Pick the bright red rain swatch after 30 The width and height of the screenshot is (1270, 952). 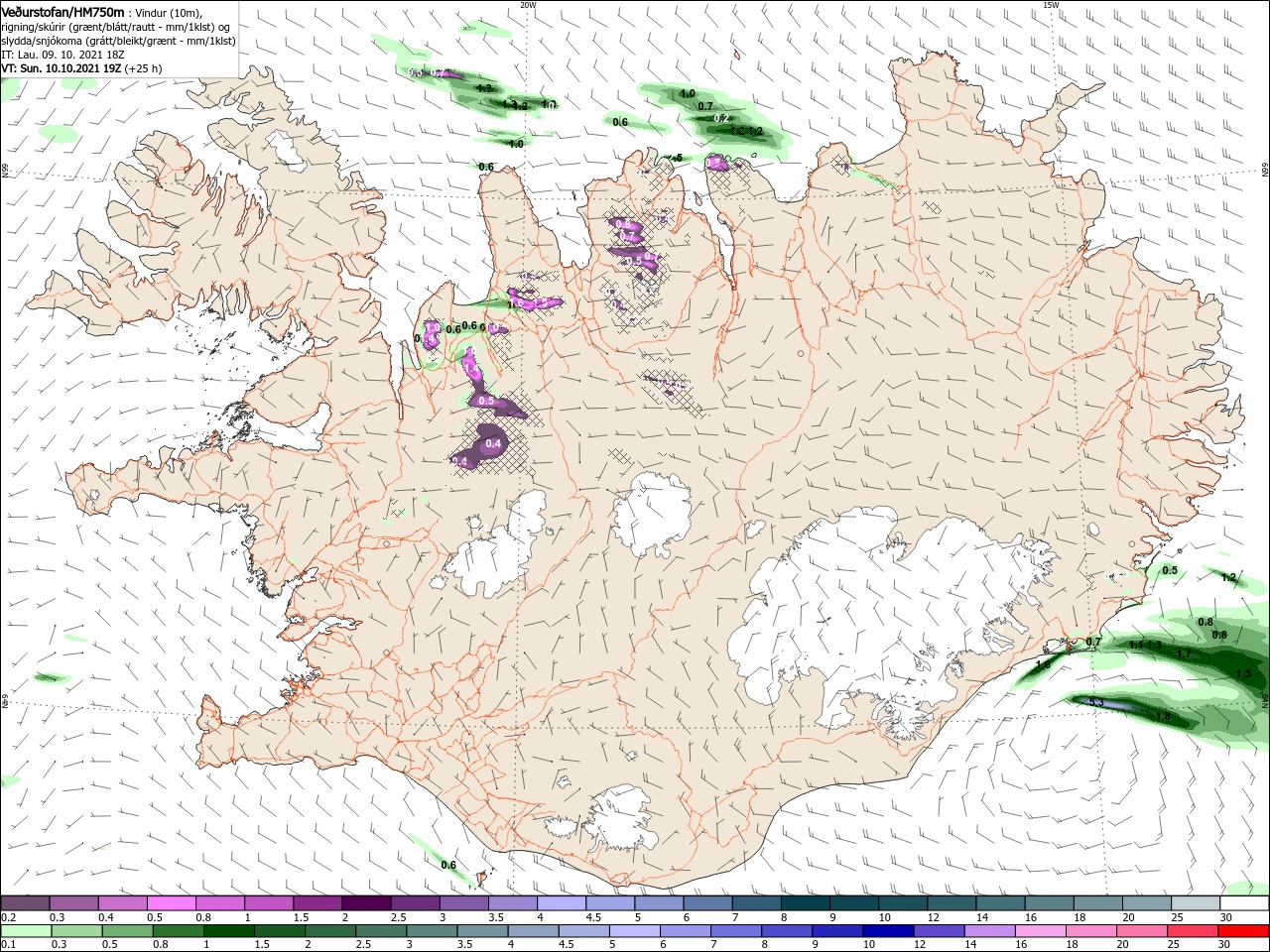click(x=1244, y=930)
